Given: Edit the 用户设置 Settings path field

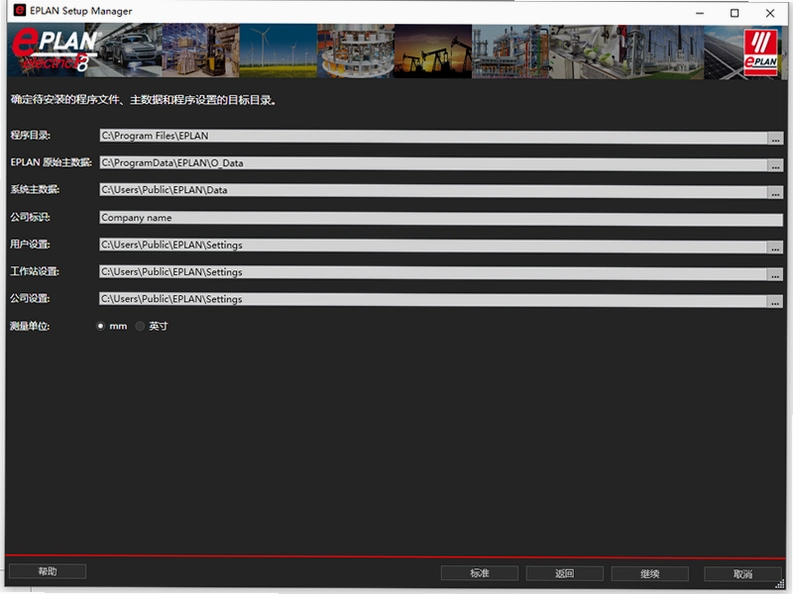Looking at the screenshot, I should (x=433, y=246).
